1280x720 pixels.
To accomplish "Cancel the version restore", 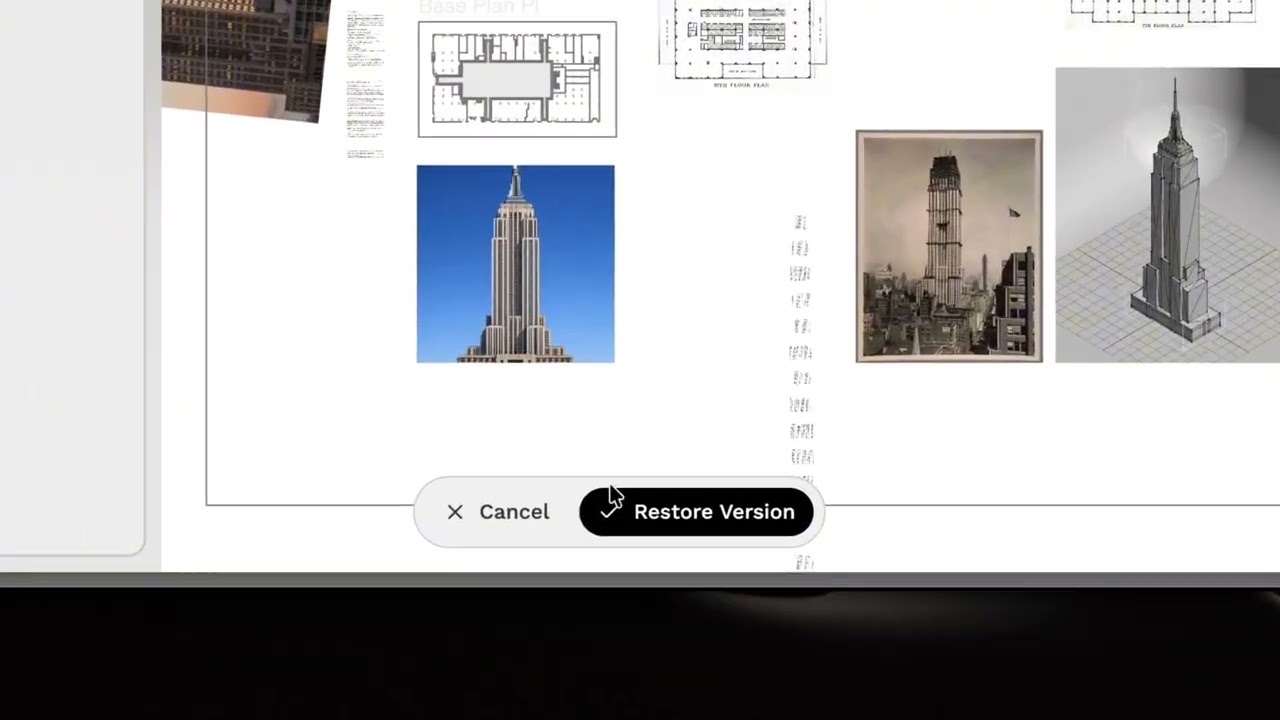I will pos(498,512).
